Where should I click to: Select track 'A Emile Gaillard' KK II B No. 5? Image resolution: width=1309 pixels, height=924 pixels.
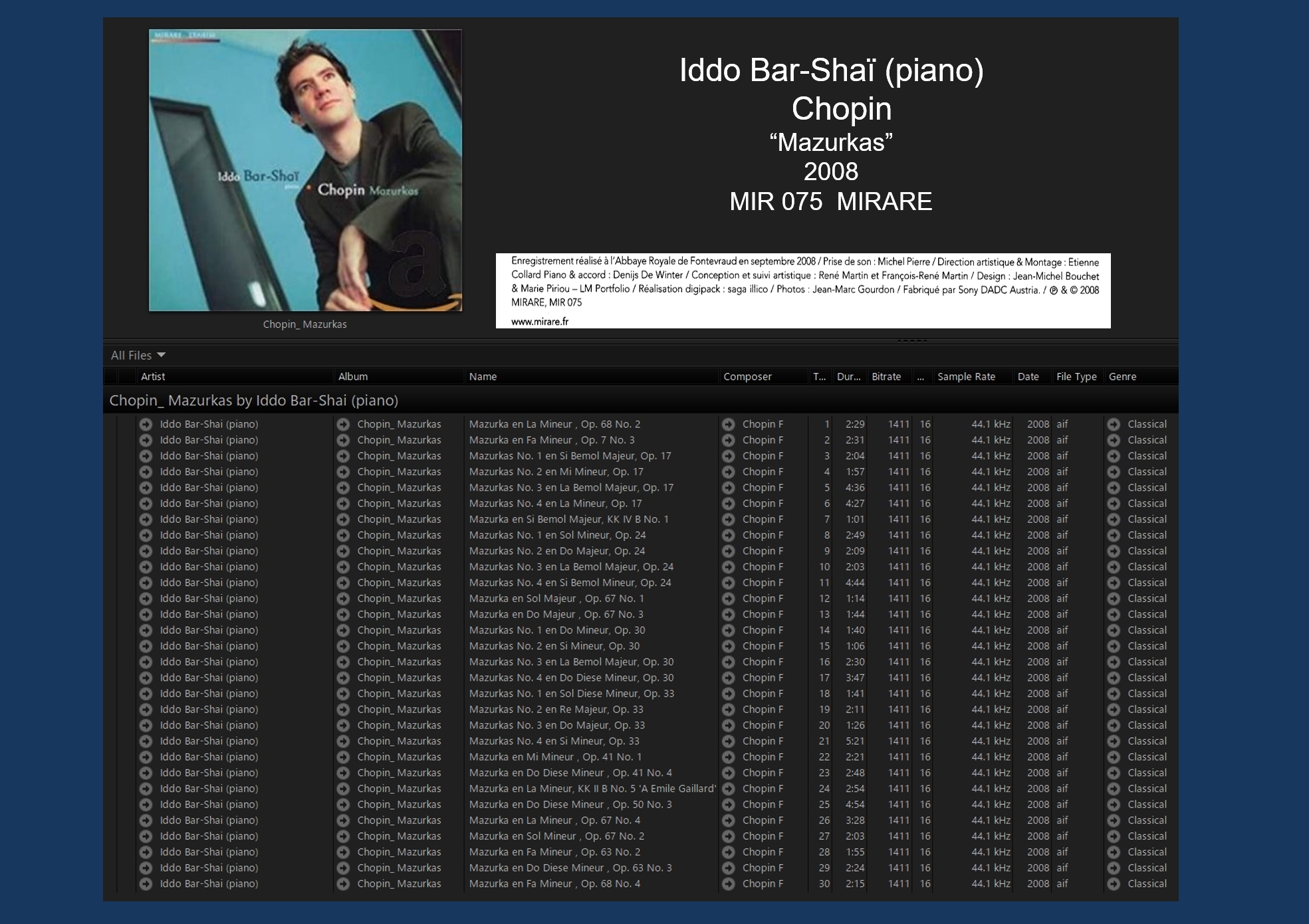point(592,788)
